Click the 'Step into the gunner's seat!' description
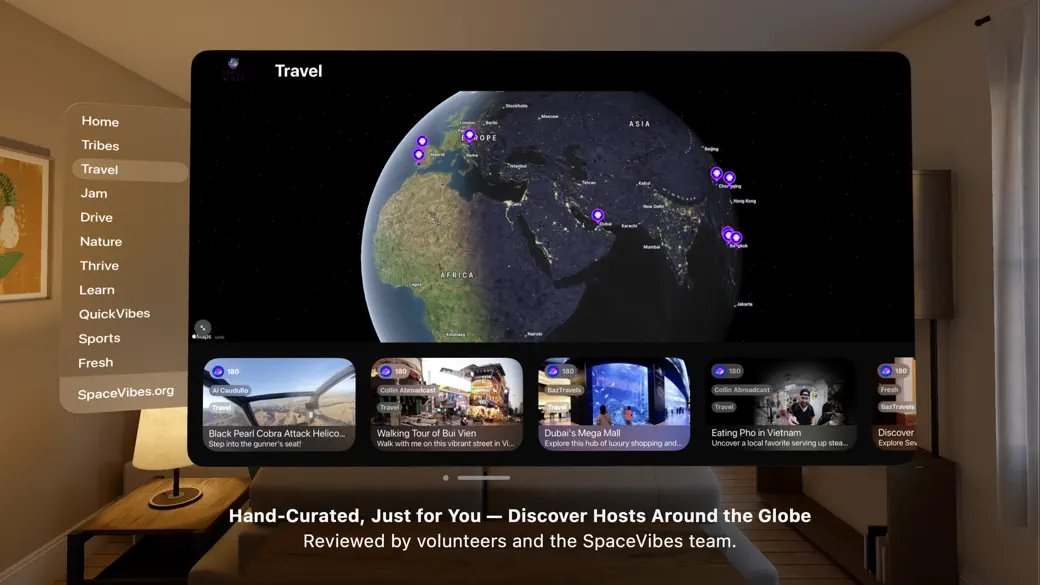This screenshot has height=585, width=1040. (255, 444)
